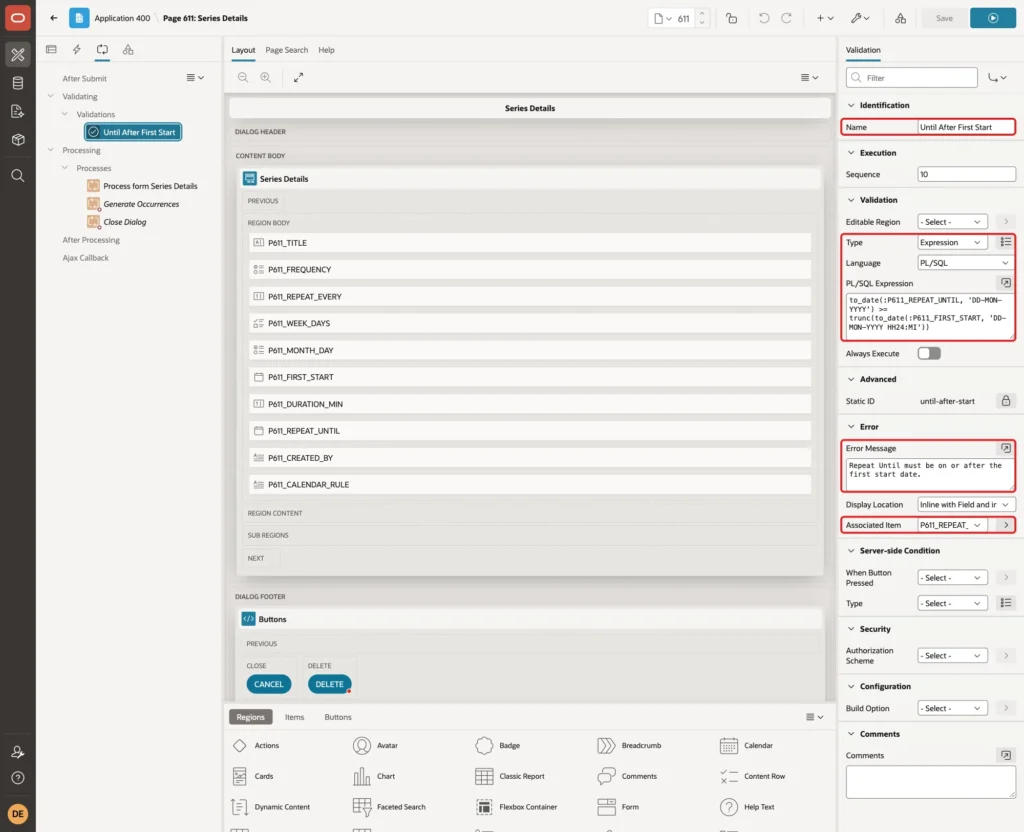Click the DE user avatar

click(x=18, y=814)
